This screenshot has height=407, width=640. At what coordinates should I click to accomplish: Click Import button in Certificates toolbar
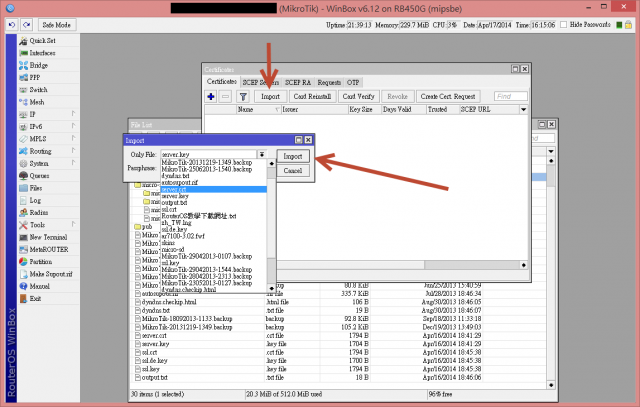coord(270,96)
